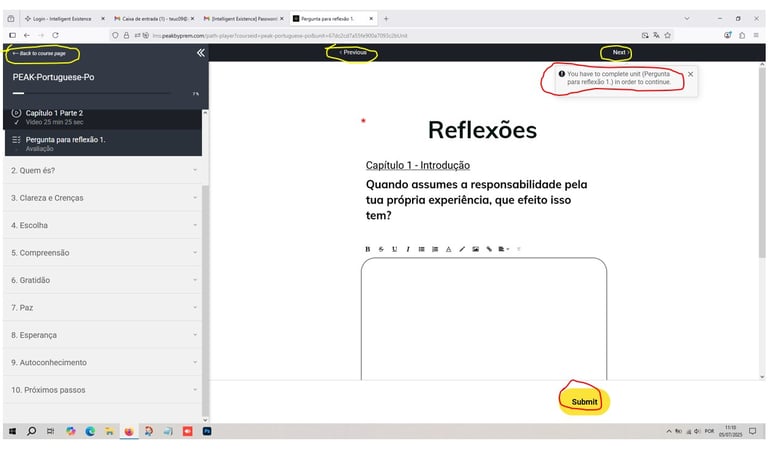Apply underline formatting in the editor toolbar
768x449 pixels.
(394, 249)
